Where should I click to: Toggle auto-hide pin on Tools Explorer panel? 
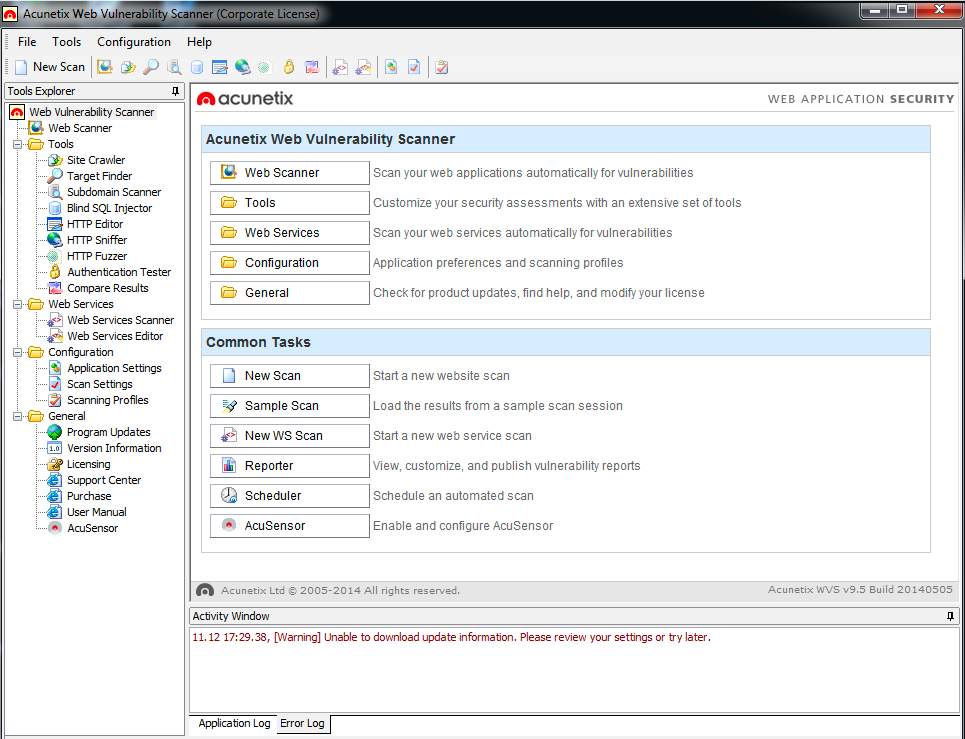tap(176, 91)
